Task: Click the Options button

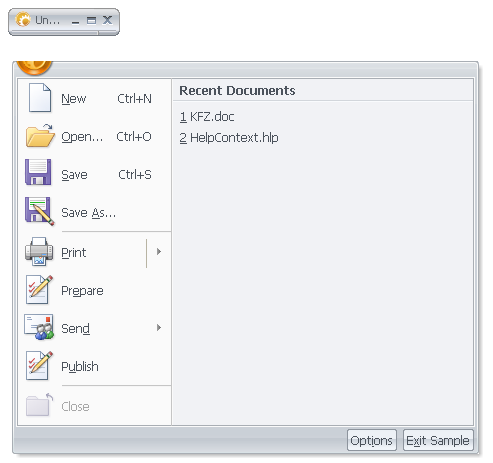Action: [372, 440]
